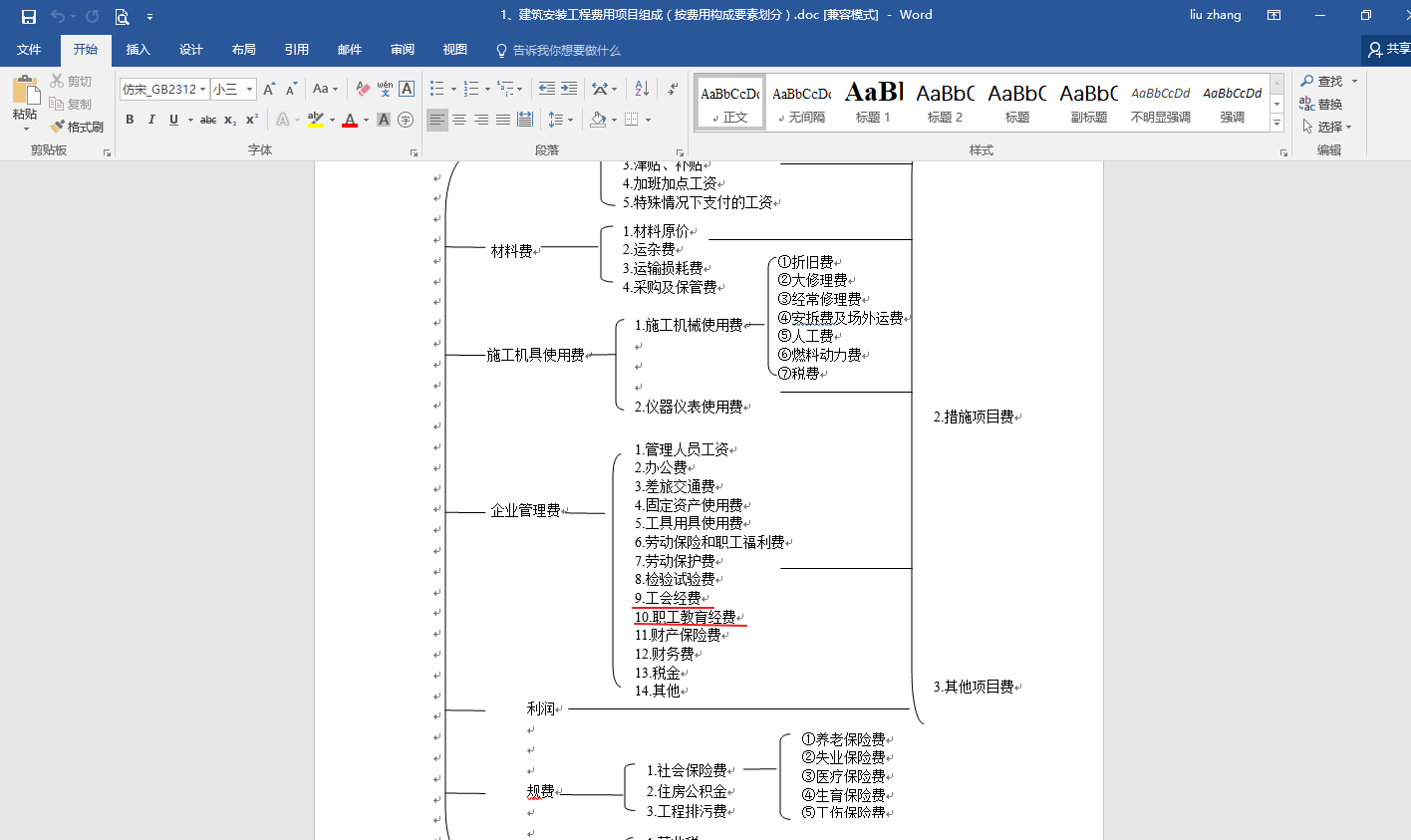Decrease paragraph indent
The height and width of the screenshot is (840, 1411).
click(547, 89)
